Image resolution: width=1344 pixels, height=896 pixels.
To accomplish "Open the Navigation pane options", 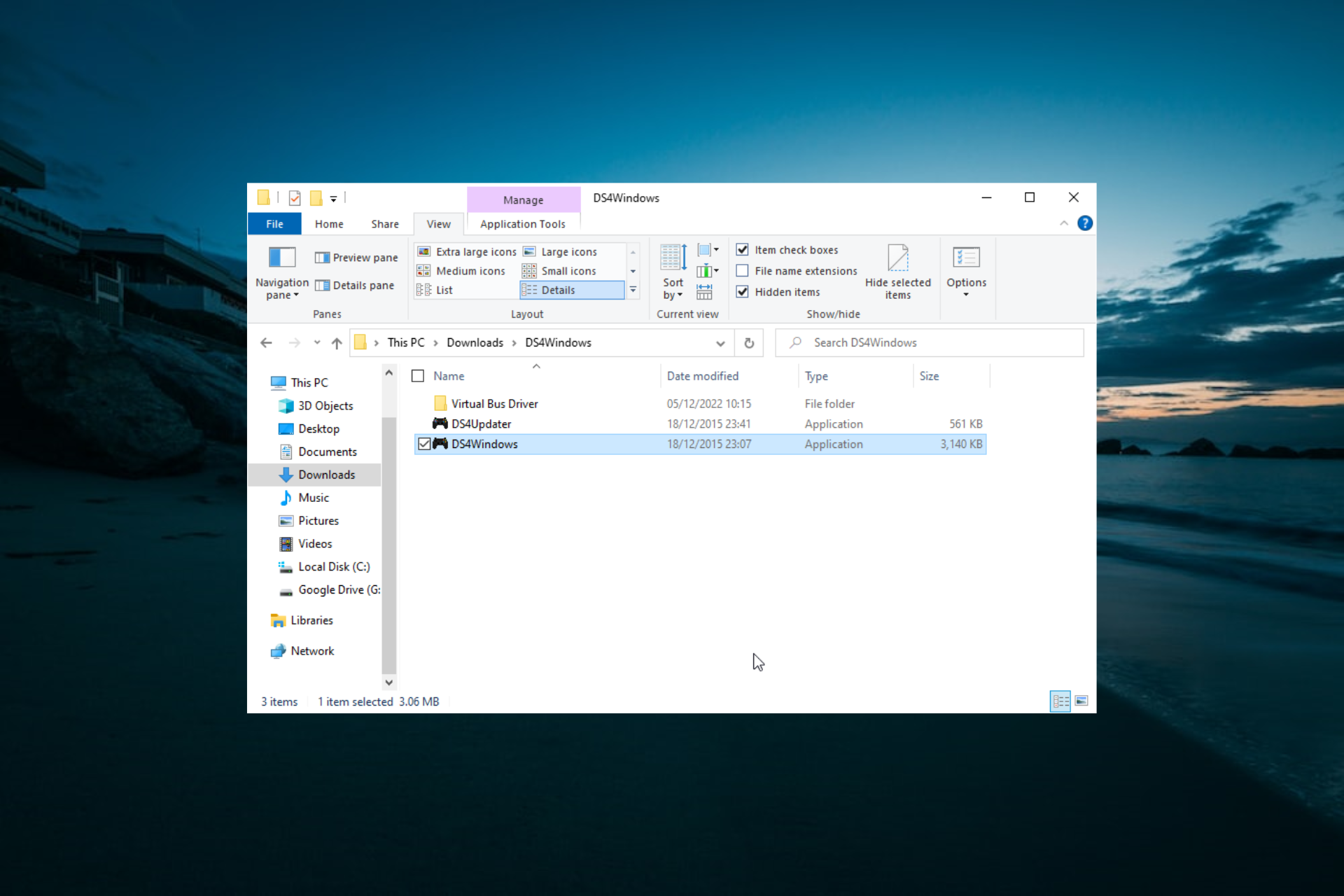I will click(282, 272).
